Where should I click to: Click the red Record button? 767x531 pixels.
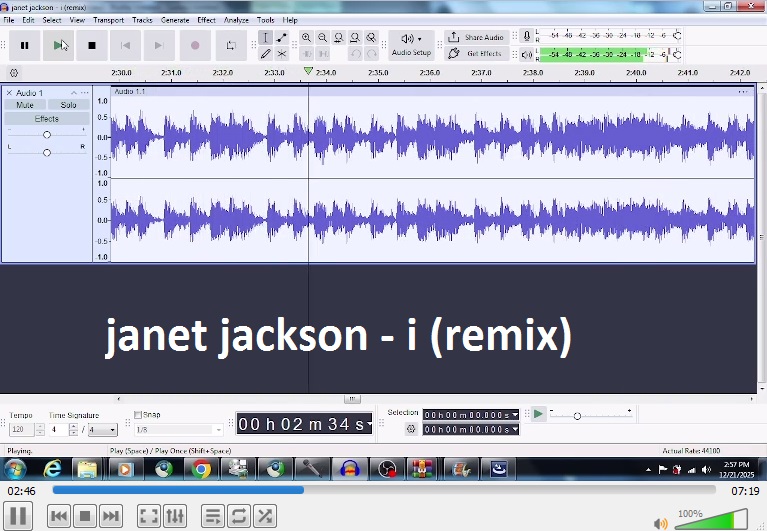click(x=195, y=45)
